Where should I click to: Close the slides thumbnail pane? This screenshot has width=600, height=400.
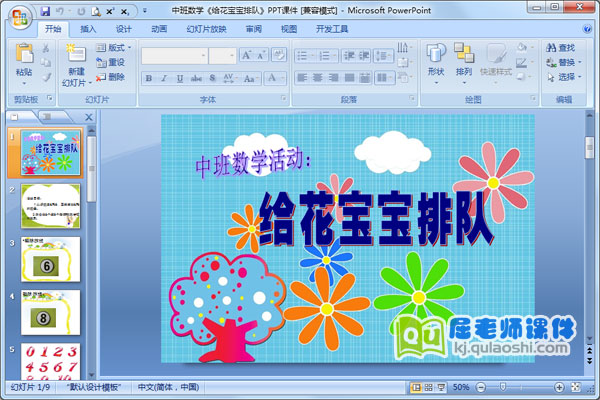pyautogui.click(x=89, y=117)
